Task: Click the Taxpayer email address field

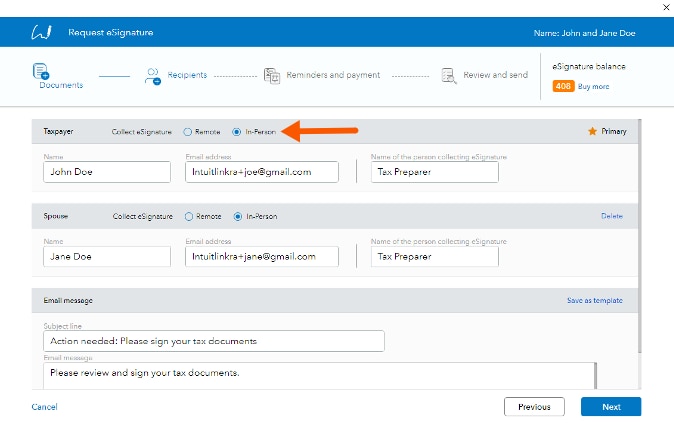Action: coord(262,172)
